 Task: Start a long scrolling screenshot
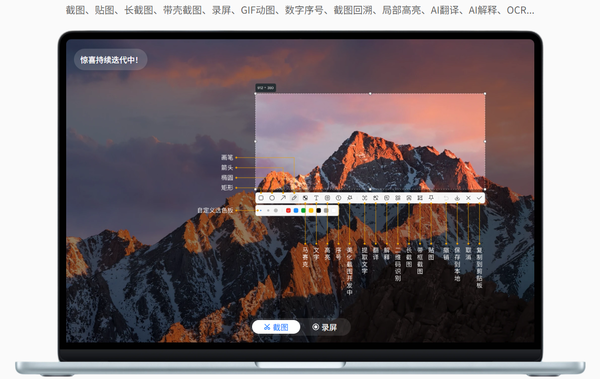click(409, 198)
